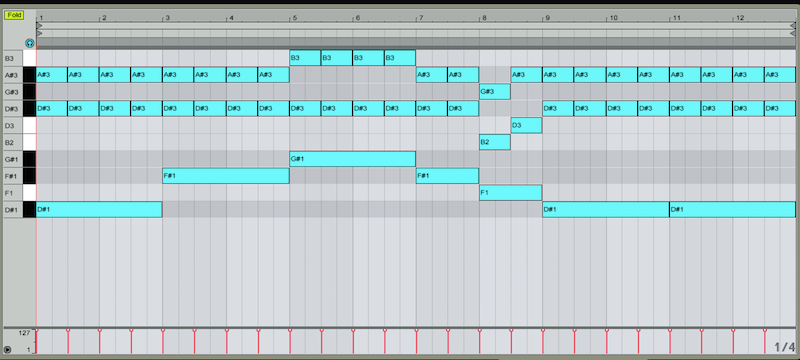Select the F#1 note starting at bar 3

[x=226, y=176]
